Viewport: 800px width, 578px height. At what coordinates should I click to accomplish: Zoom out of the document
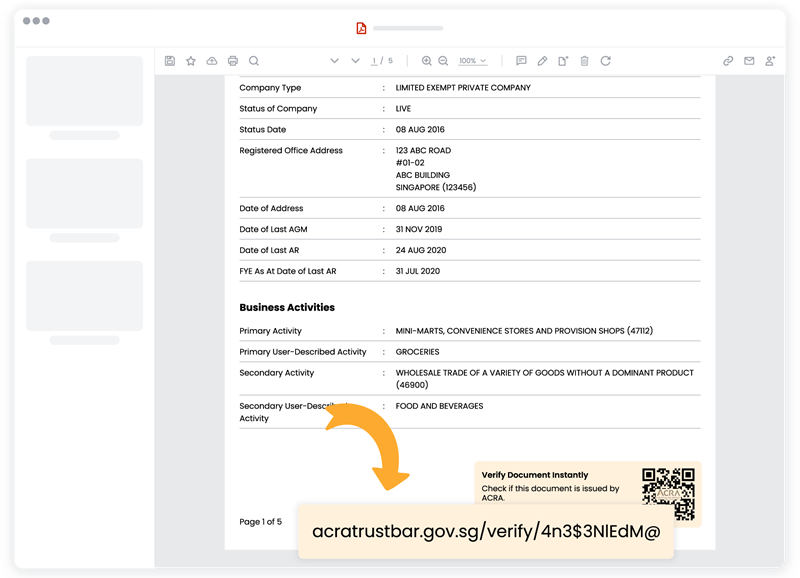pos(443,60)
